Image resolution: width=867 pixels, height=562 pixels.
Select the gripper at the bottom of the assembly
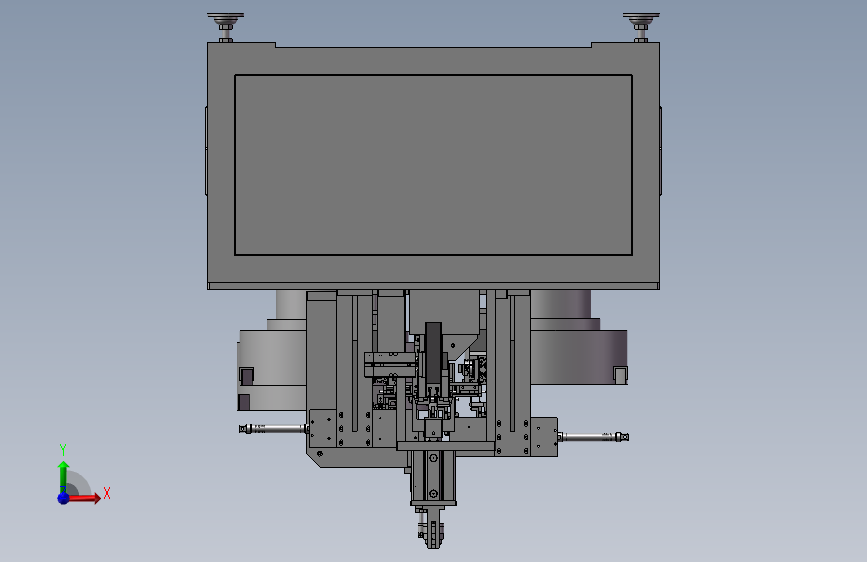[x=432, y=527]
